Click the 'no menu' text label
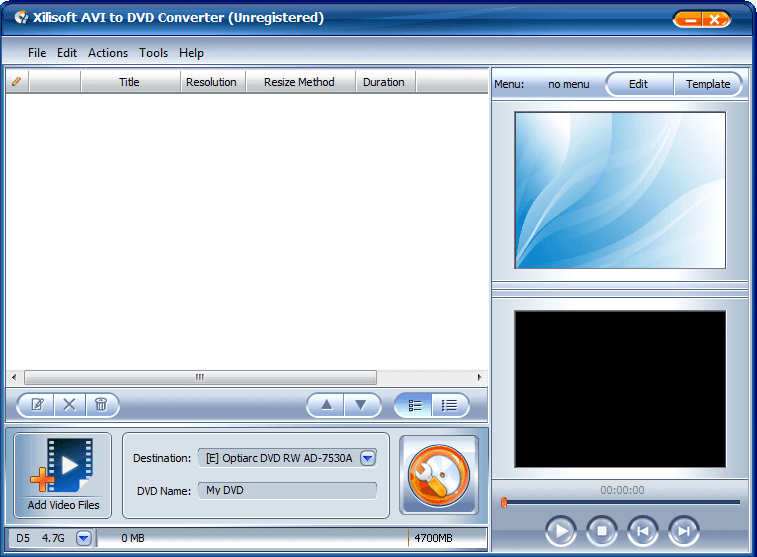 [569, 84]
